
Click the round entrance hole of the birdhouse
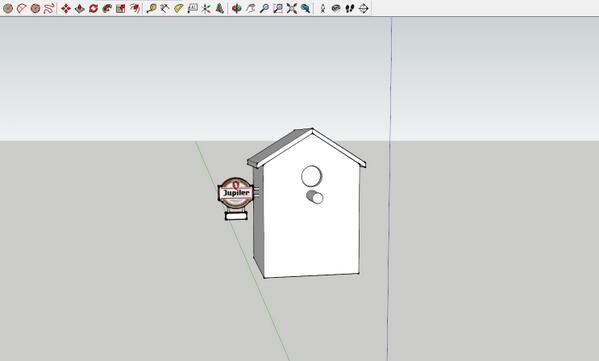[311, 176]
